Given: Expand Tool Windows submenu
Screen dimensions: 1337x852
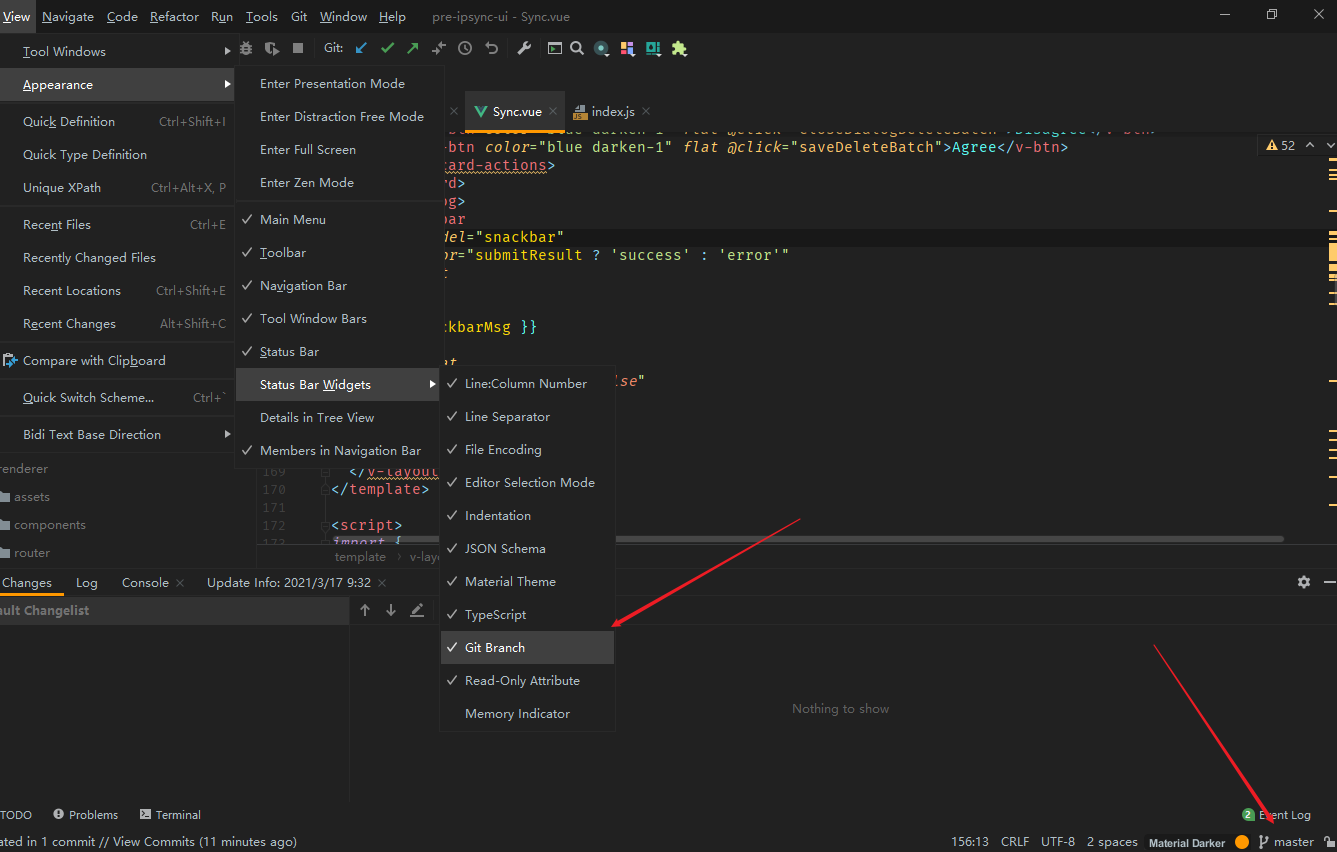Looking at the screenshot, I should (117, 52).
